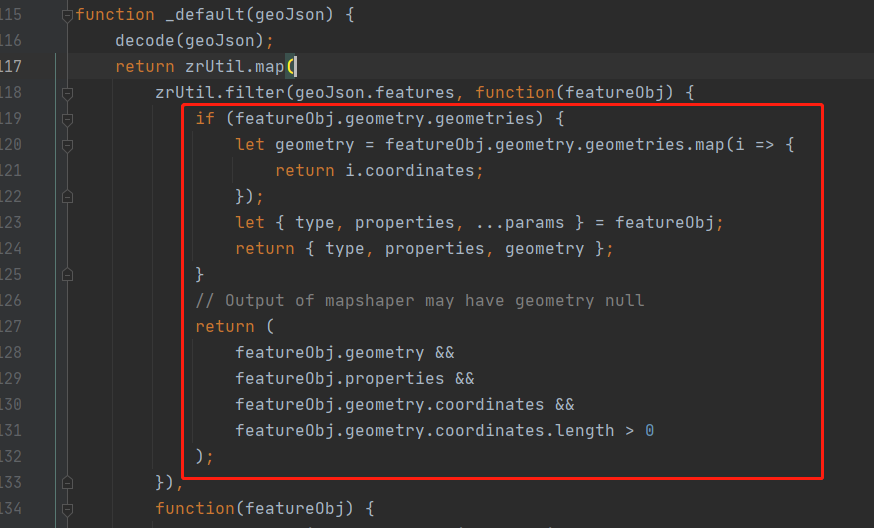Screen dimensions: 874x528
Task: Click 'featureObj.geometry.geometries' in the if condition
Action: click(x=384, y=118)
